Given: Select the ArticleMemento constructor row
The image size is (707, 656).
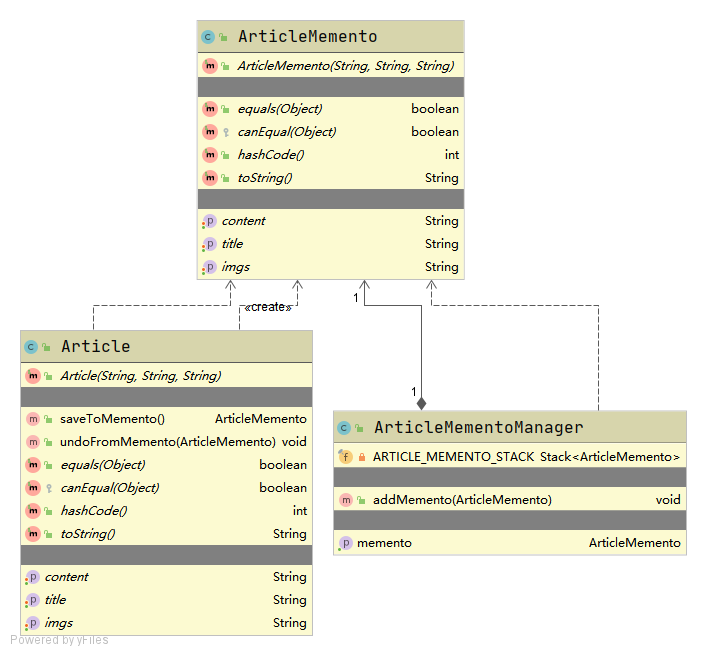Looking at the screenshot, I should click(x=345, y=66).
